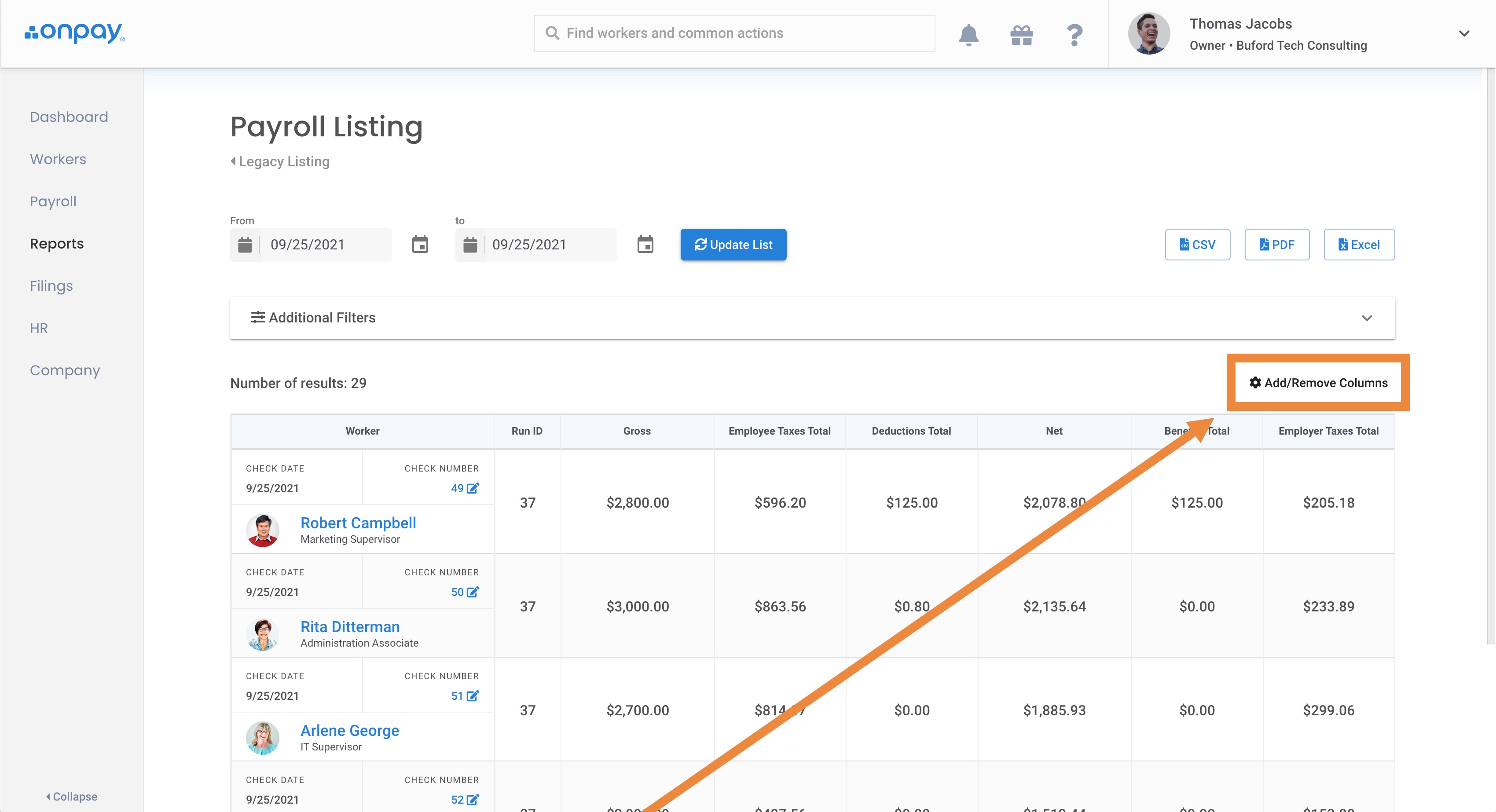Screen dimensions: 1496x812
Task: Click Robert Campbell avatar
Action: coord(263,530)
